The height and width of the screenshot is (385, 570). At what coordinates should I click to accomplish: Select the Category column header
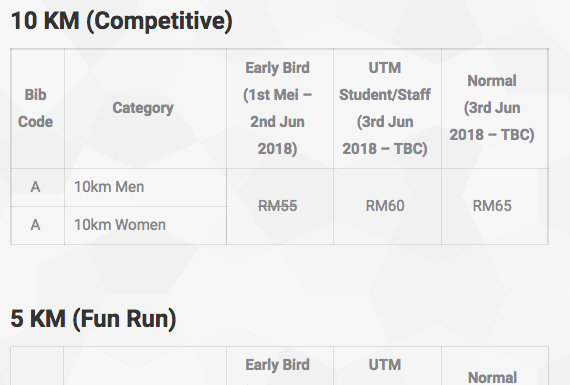click(x=143, y=108)
